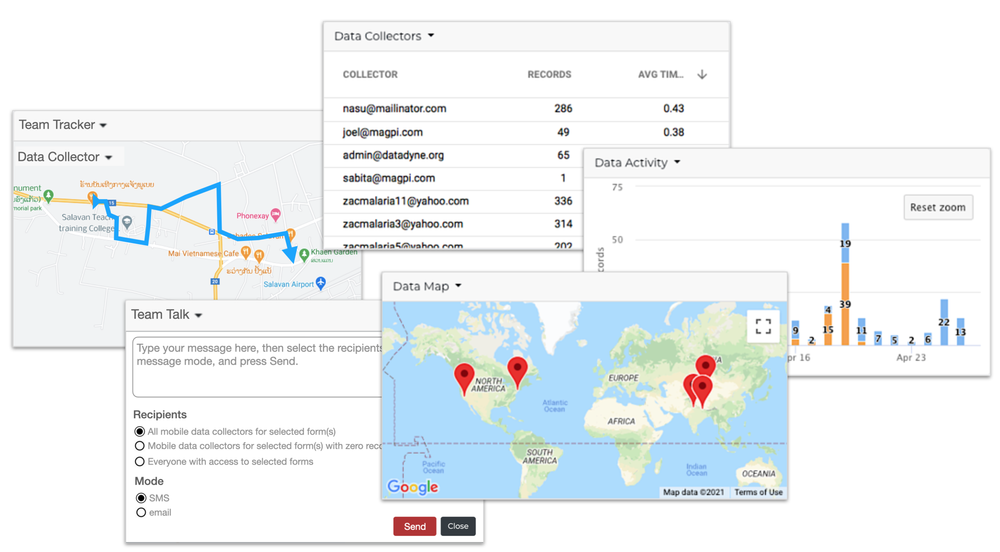Click the Mai Vietnamese Cafe restaurant marker

click(x=246, y=253)
